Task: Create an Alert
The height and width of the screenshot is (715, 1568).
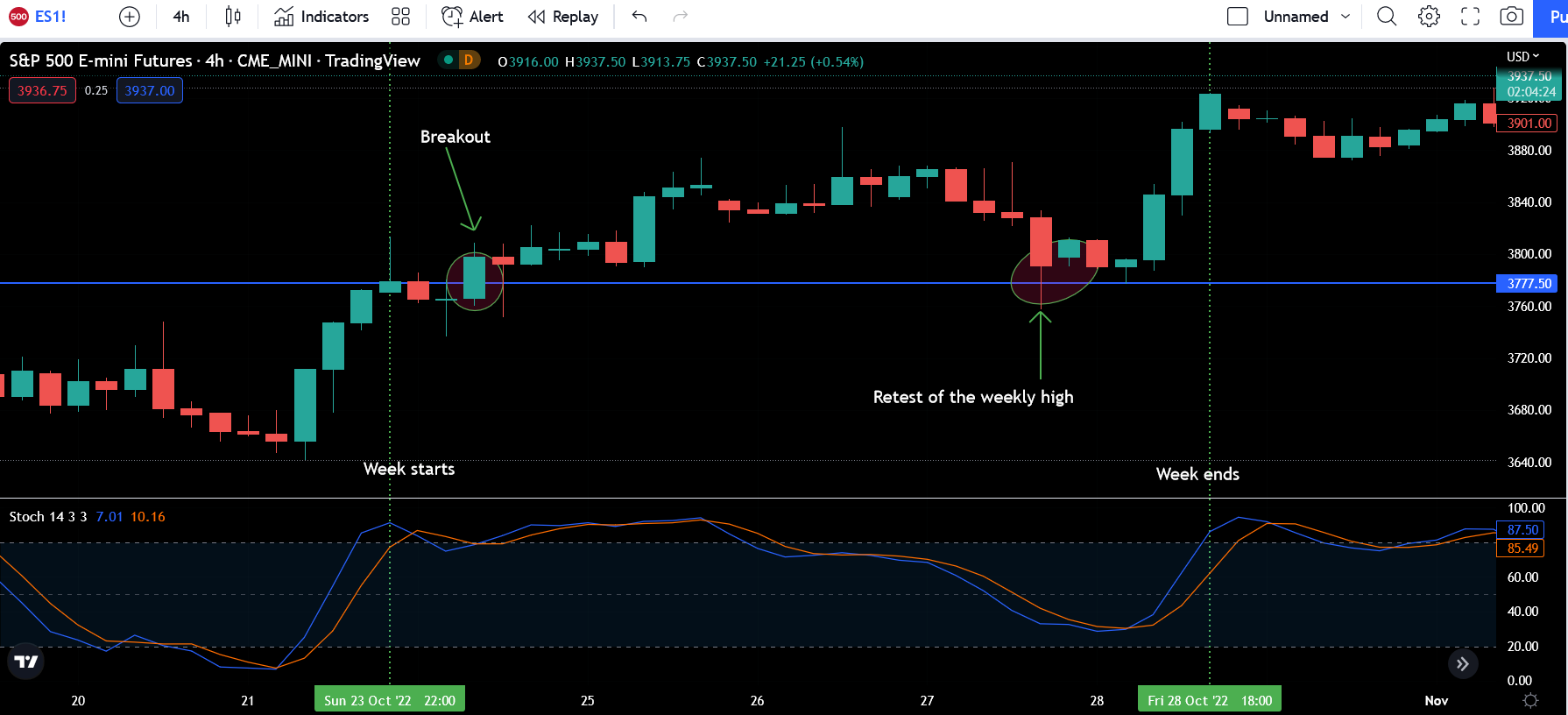Action: coord(472,17)
